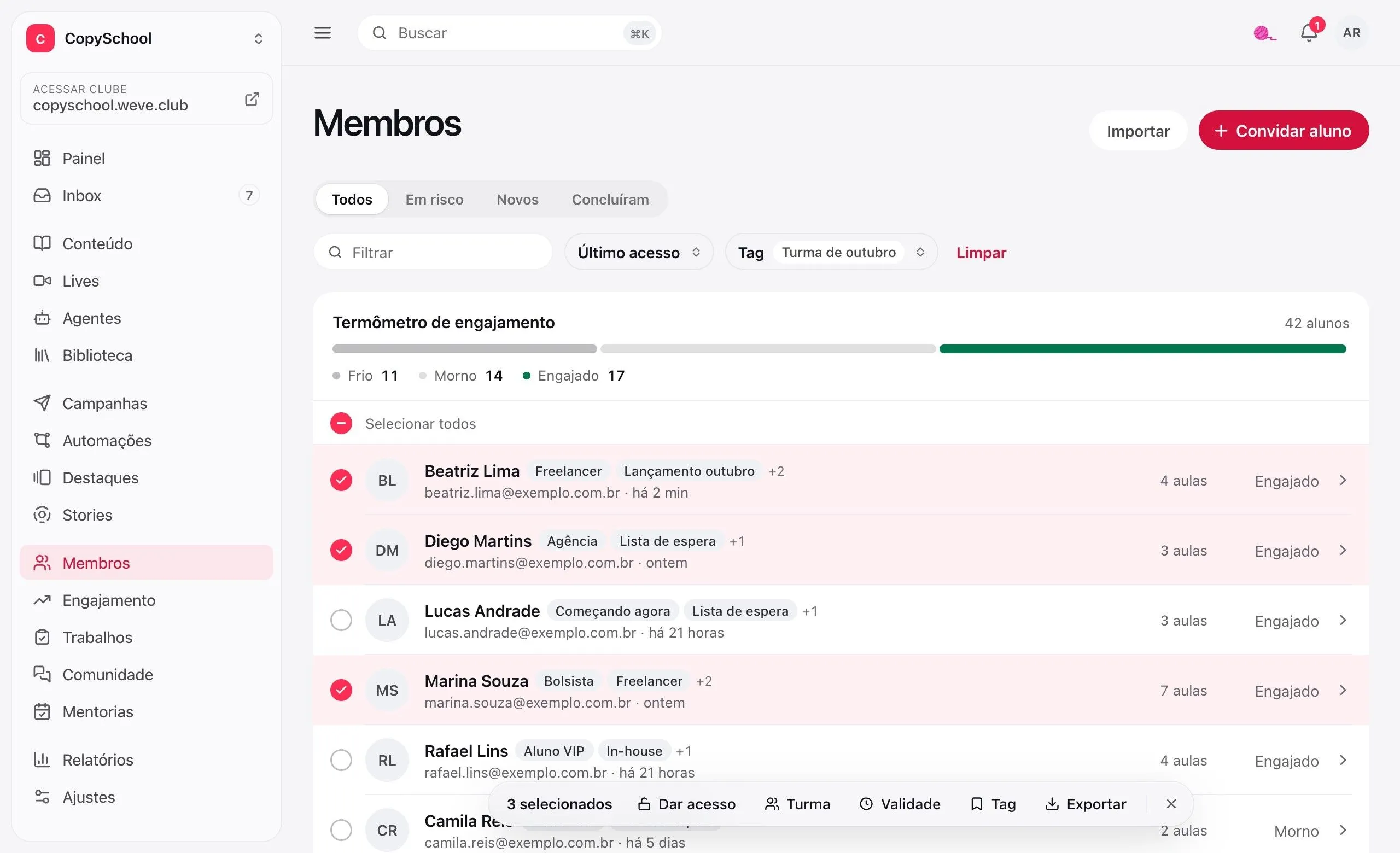Screen dimensions: 1400x853
Task: Click the Importar button
Action: [x=1138, y=131]
